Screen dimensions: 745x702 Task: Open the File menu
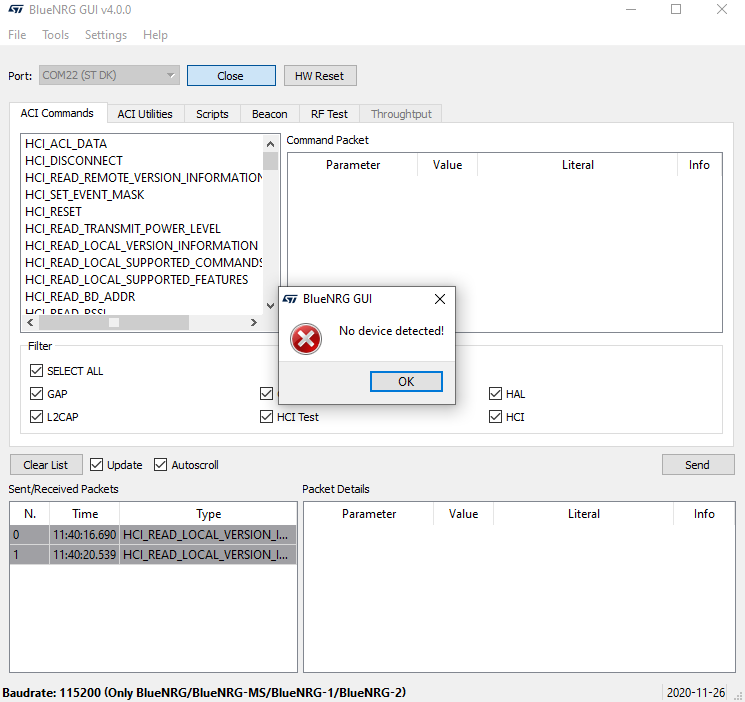pyautogui.click(x=17, y=35)
